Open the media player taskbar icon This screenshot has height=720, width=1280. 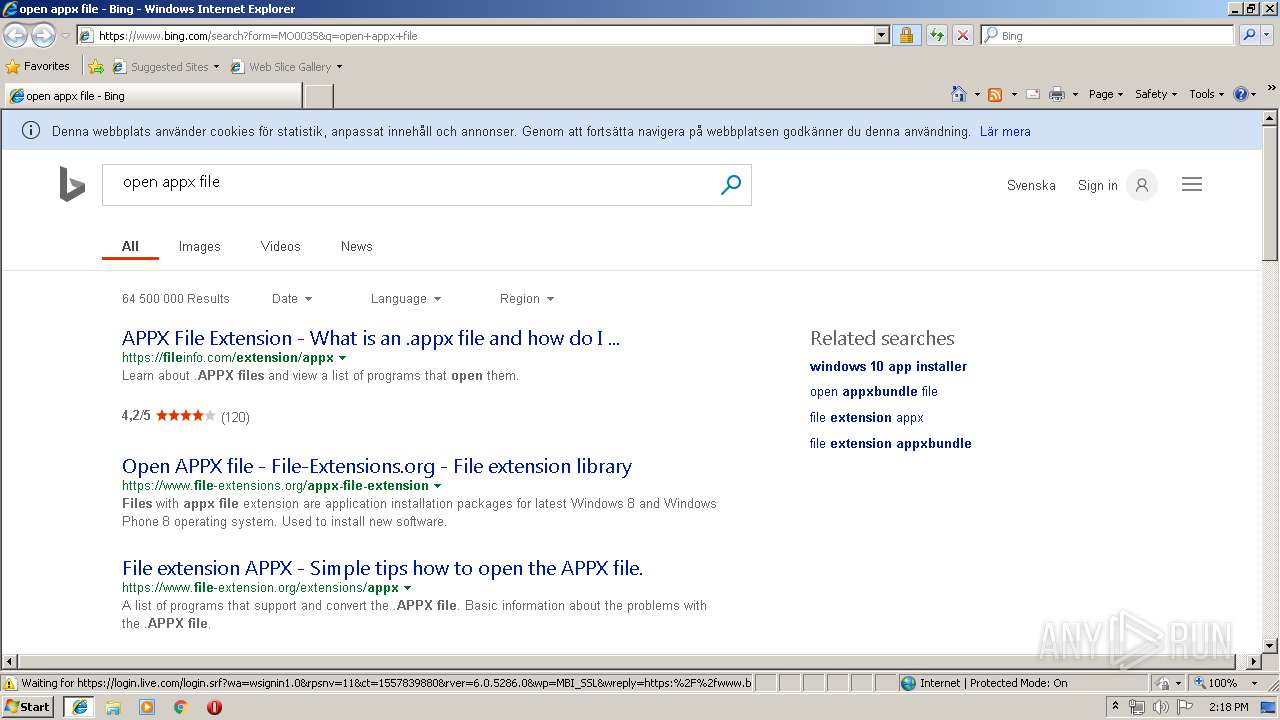point(147,707)
